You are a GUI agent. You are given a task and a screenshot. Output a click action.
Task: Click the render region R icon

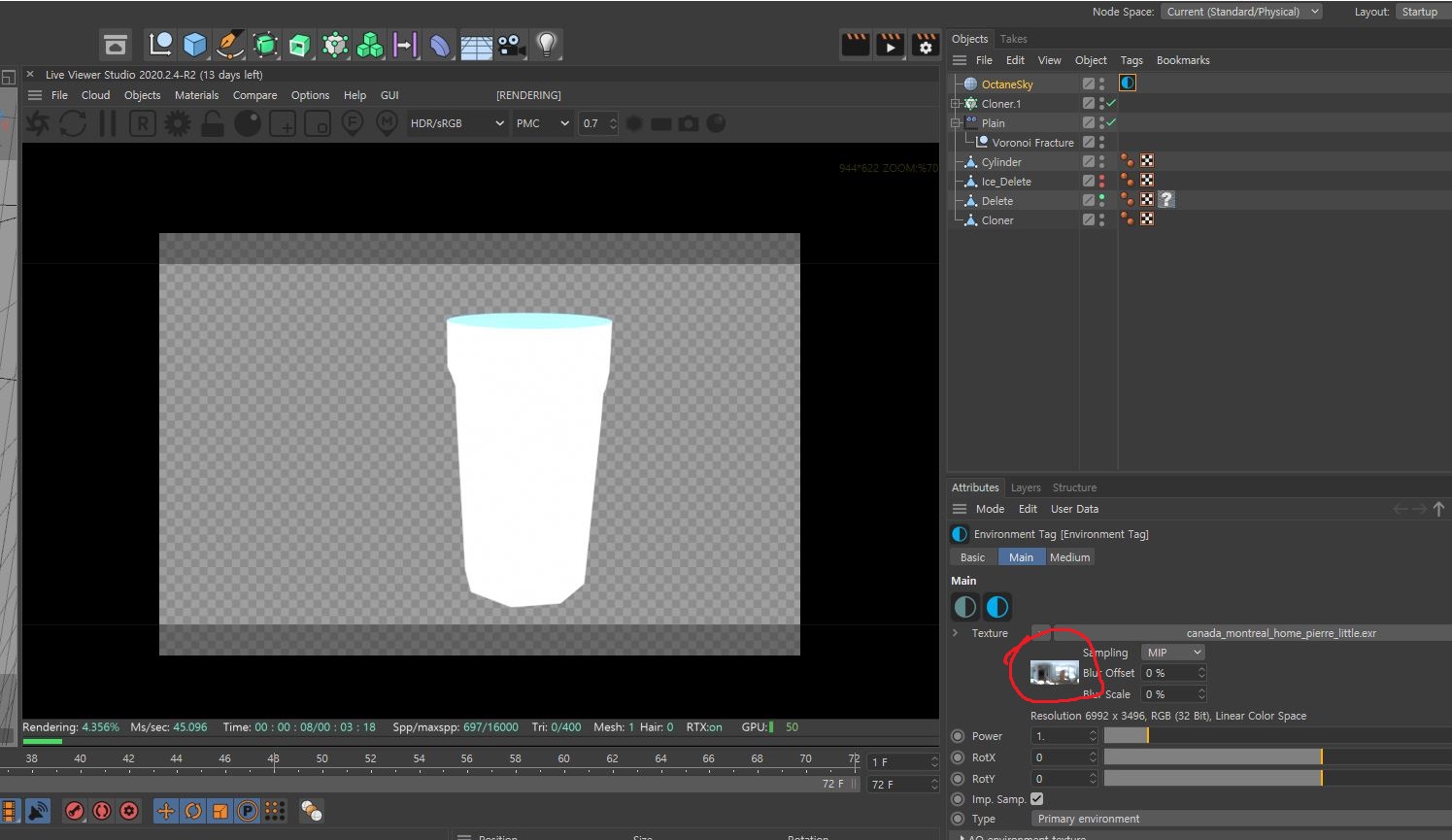pos(143,123)
